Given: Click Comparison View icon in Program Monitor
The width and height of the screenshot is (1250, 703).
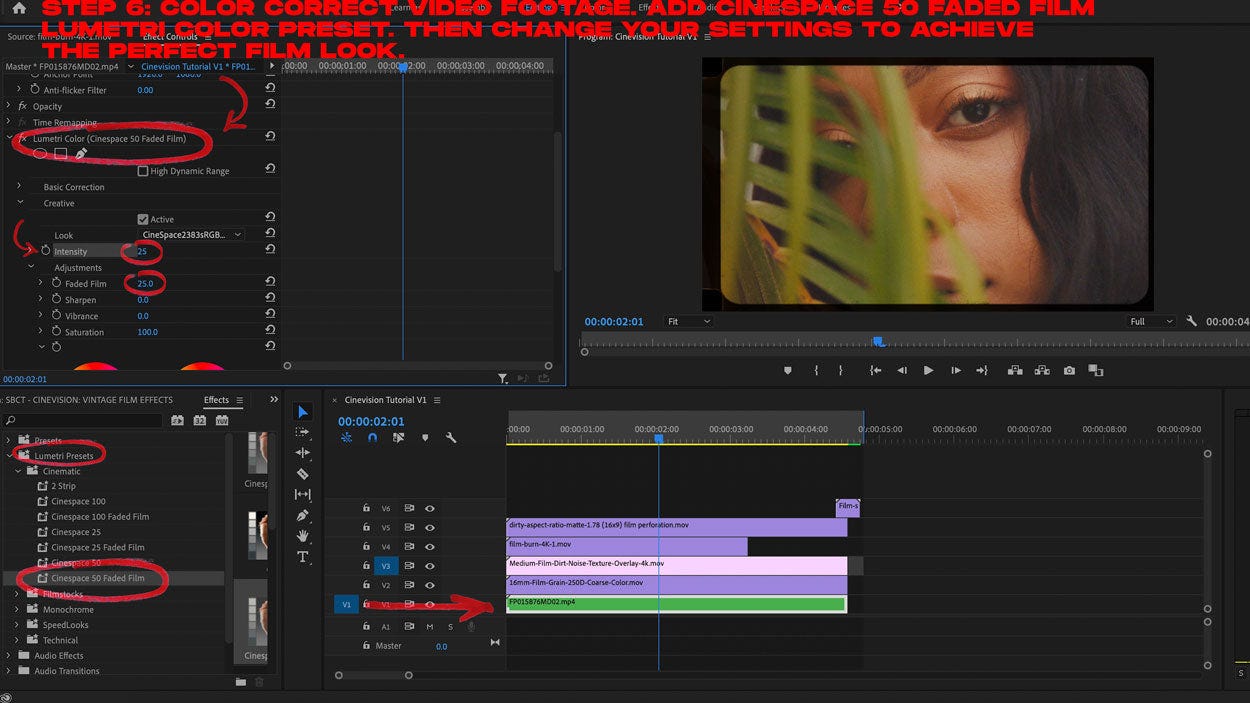Looking at the screenshot, I should tap(1096, 370).
